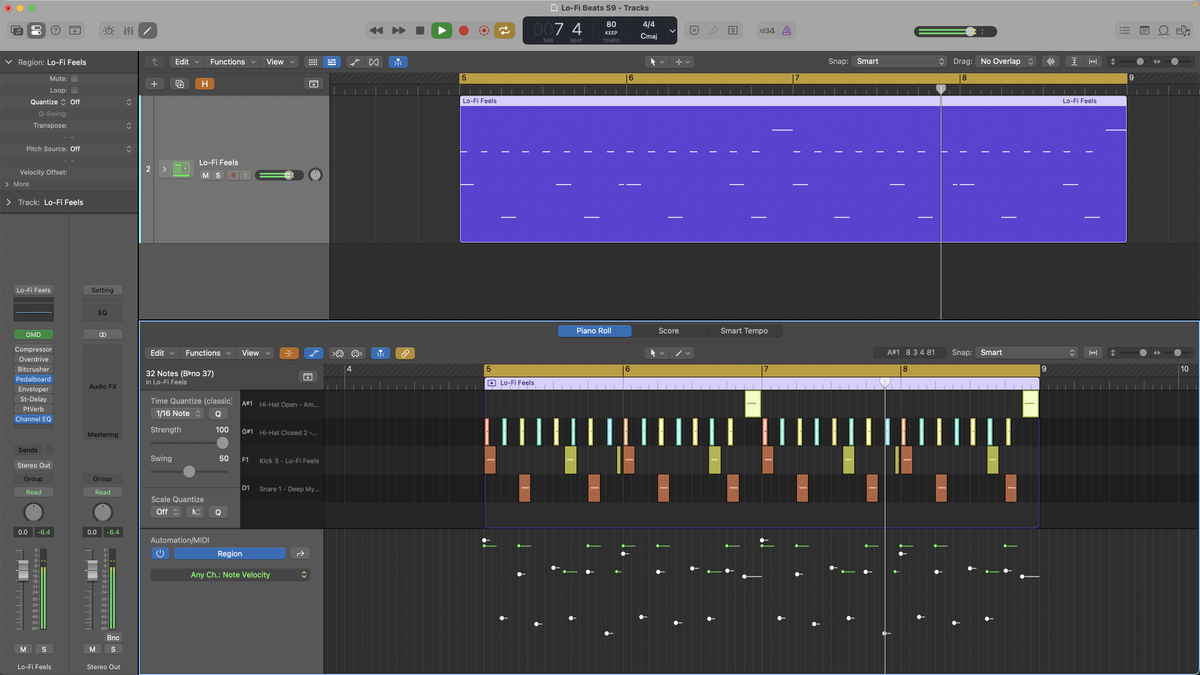Open the Quick Help icon in the control bar
This screenshot has height=675, width=1200.
(55, 30)
